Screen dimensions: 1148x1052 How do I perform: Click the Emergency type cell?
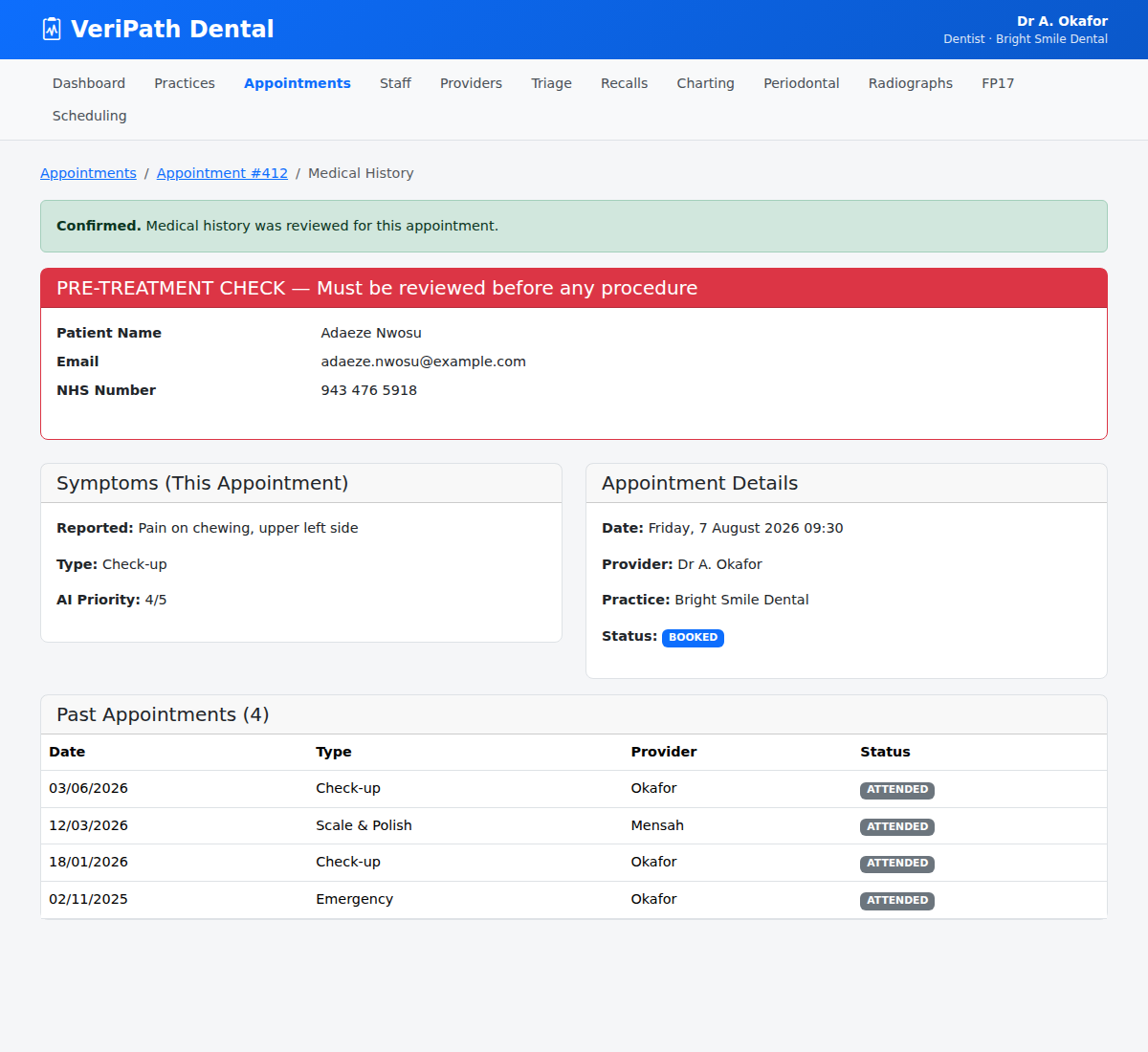pyautogui.click(x=354, y=899)
